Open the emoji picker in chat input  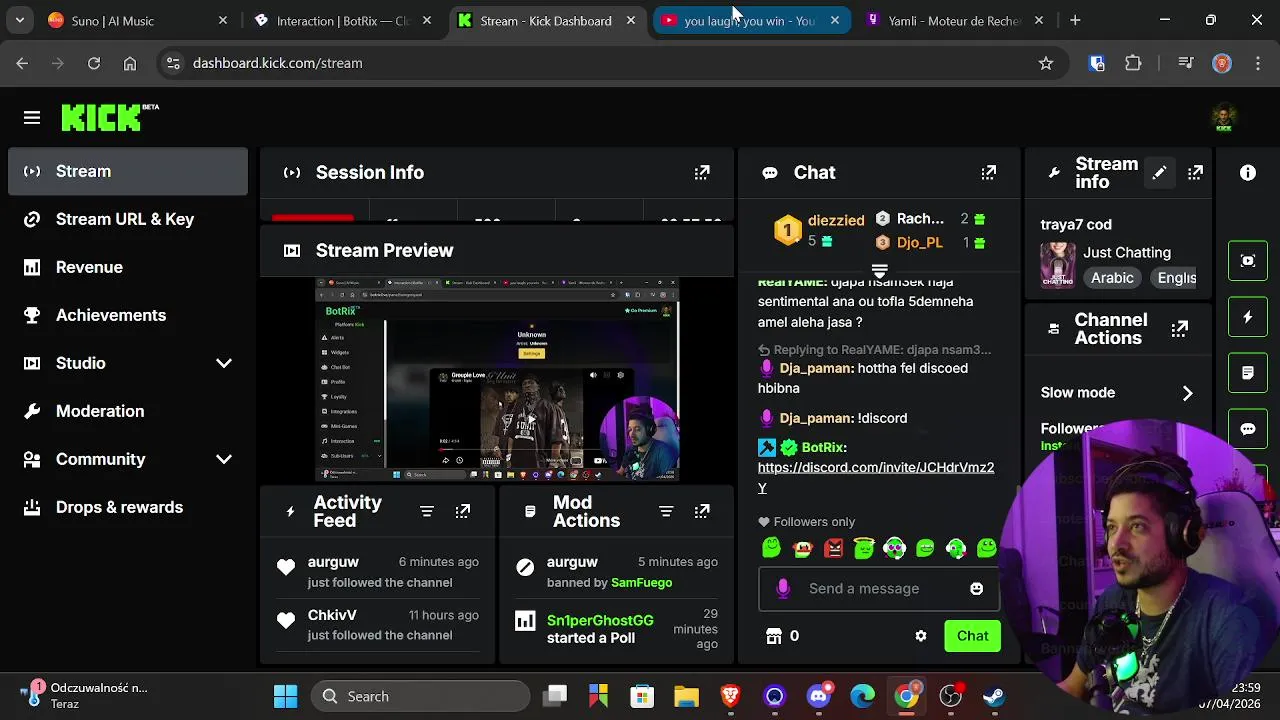click(x=977, y=589)
